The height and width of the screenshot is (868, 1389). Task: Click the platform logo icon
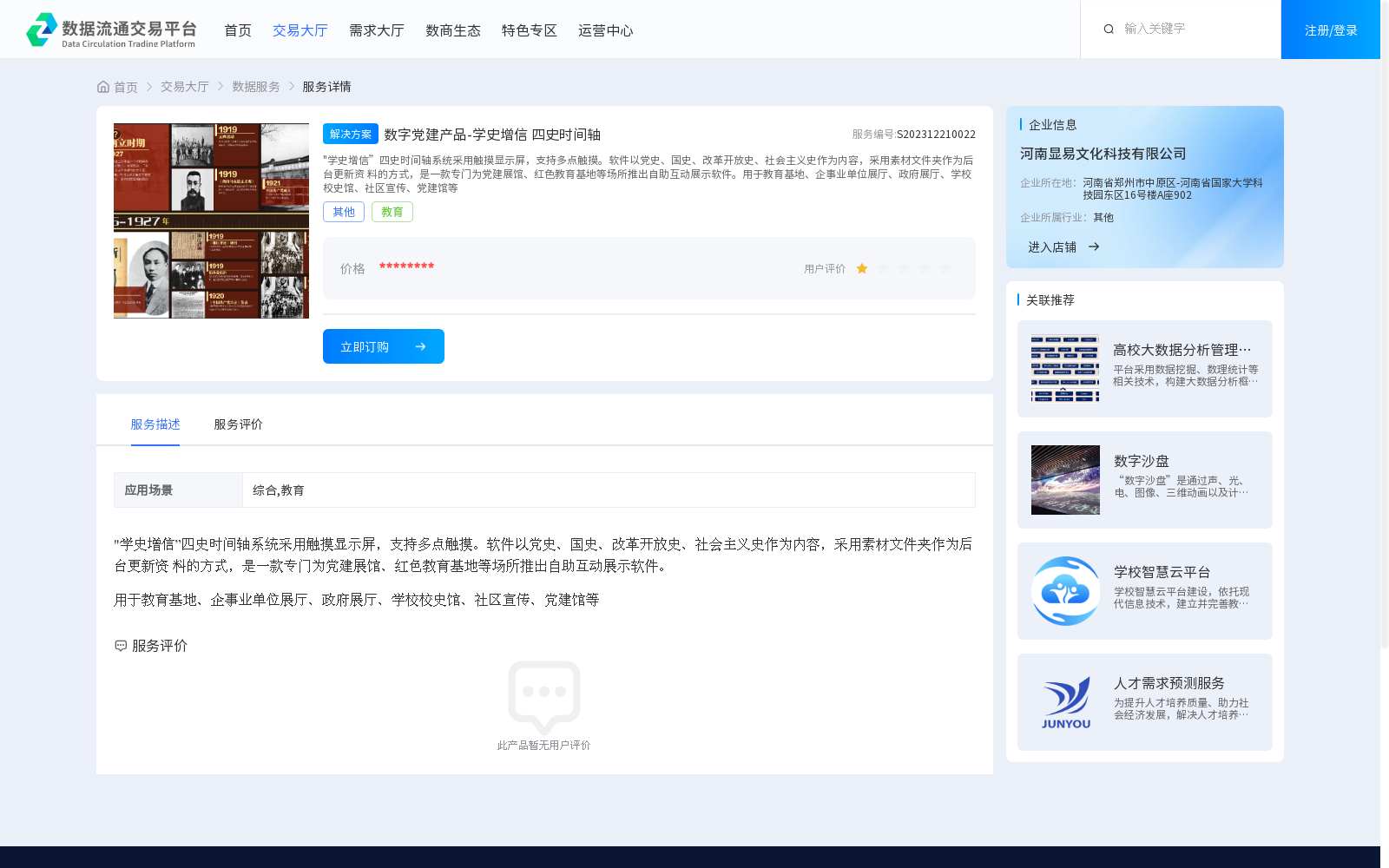pos(42,30)
